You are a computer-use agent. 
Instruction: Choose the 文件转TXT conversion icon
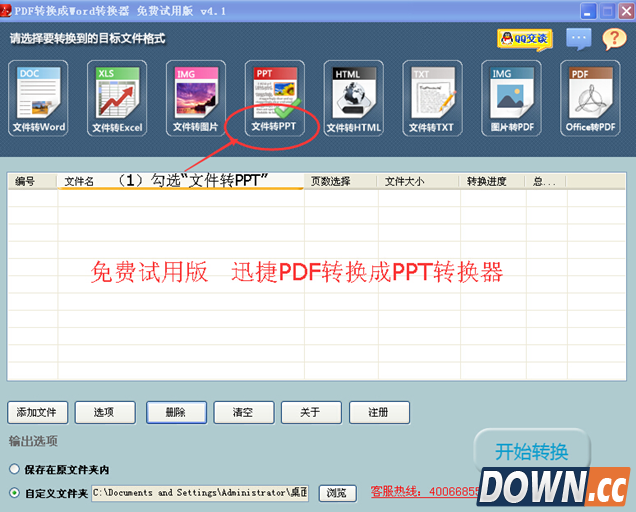432,98
